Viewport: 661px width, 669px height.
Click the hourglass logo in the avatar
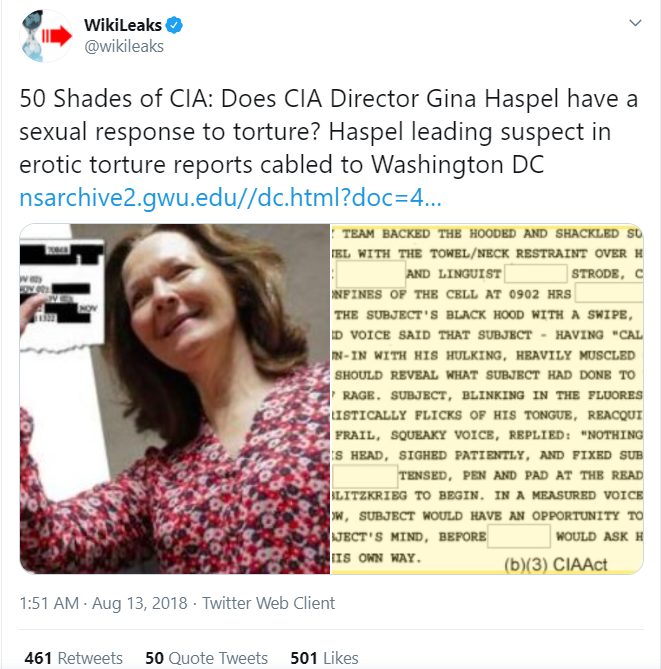coord(33,35)
